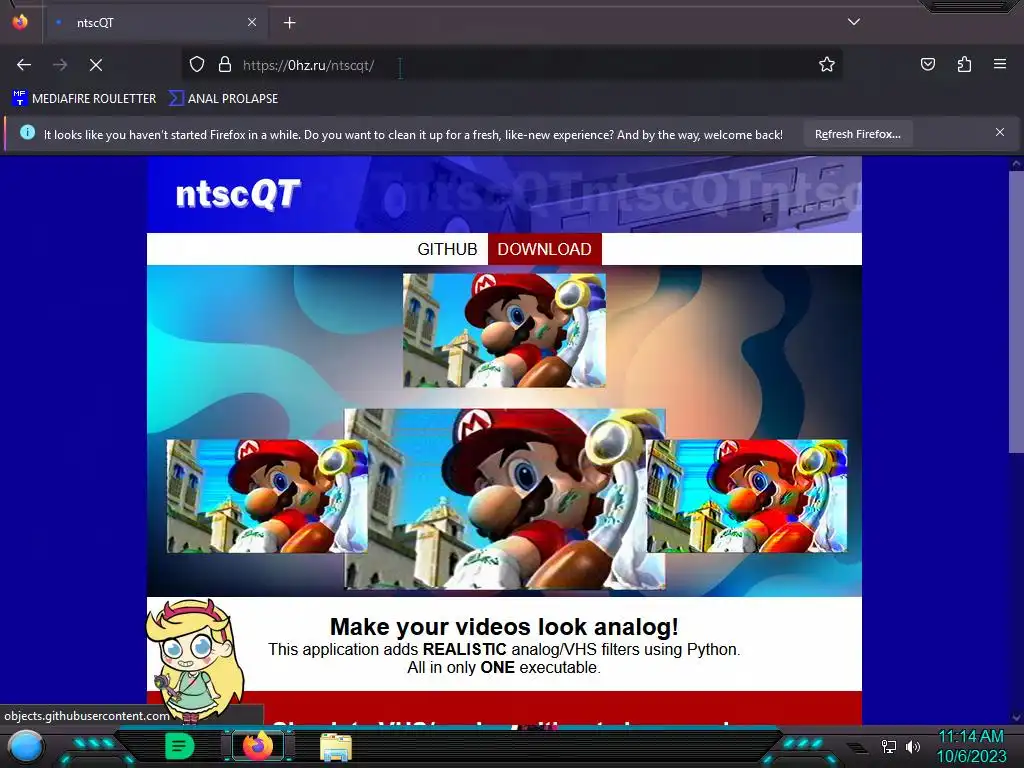The height and width of the screenshot is (768, 1024).
Task: Bookmark this page with the star
Action: (827, 65)
